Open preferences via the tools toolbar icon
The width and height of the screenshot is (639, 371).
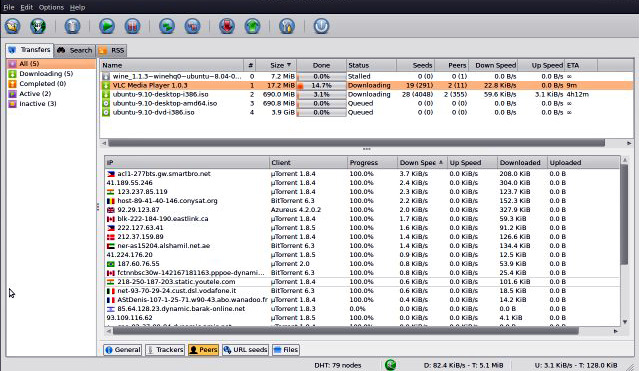(x=286, y=26)
